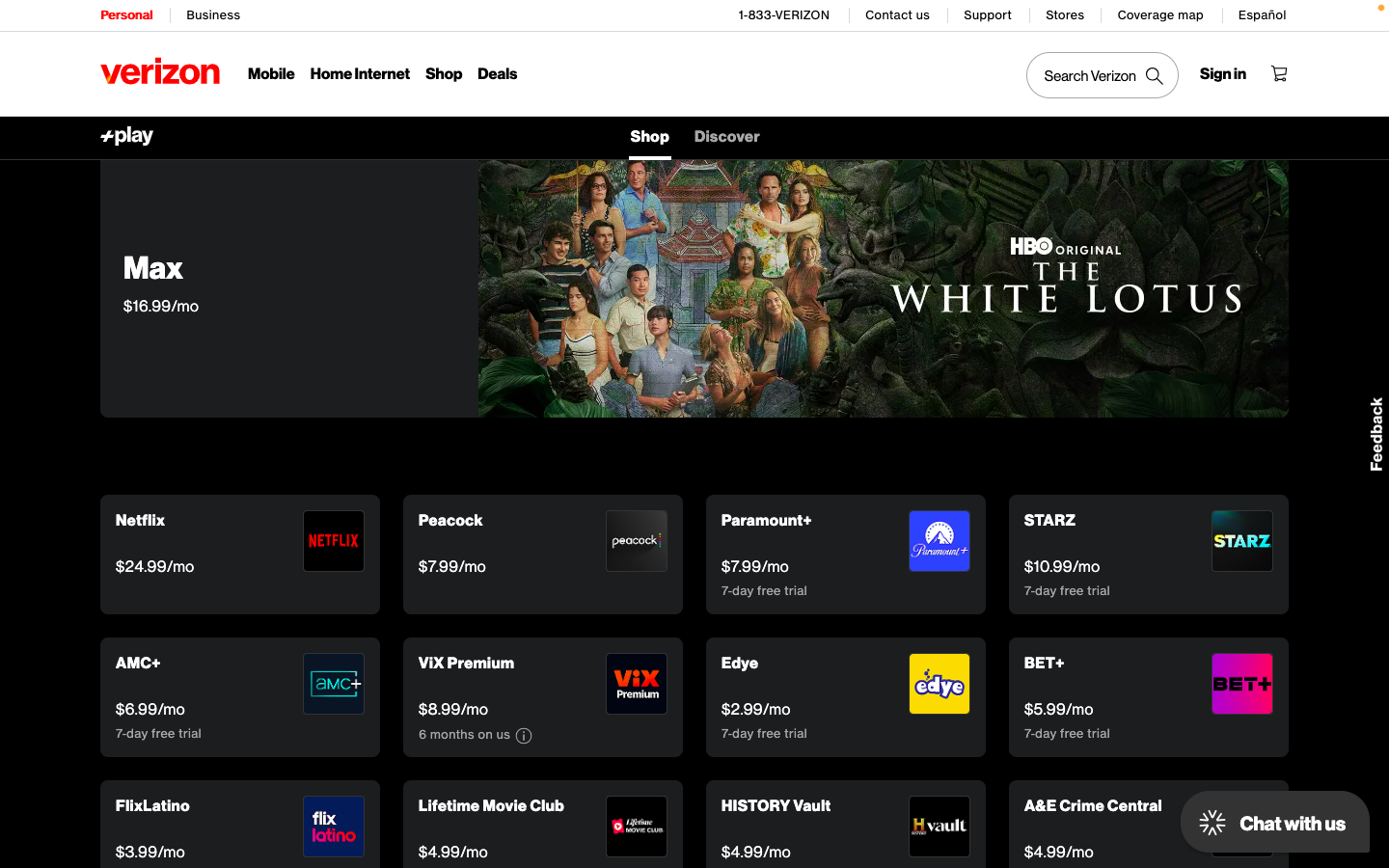
Task: Click the search magnifier icon
Action: 1154,76
